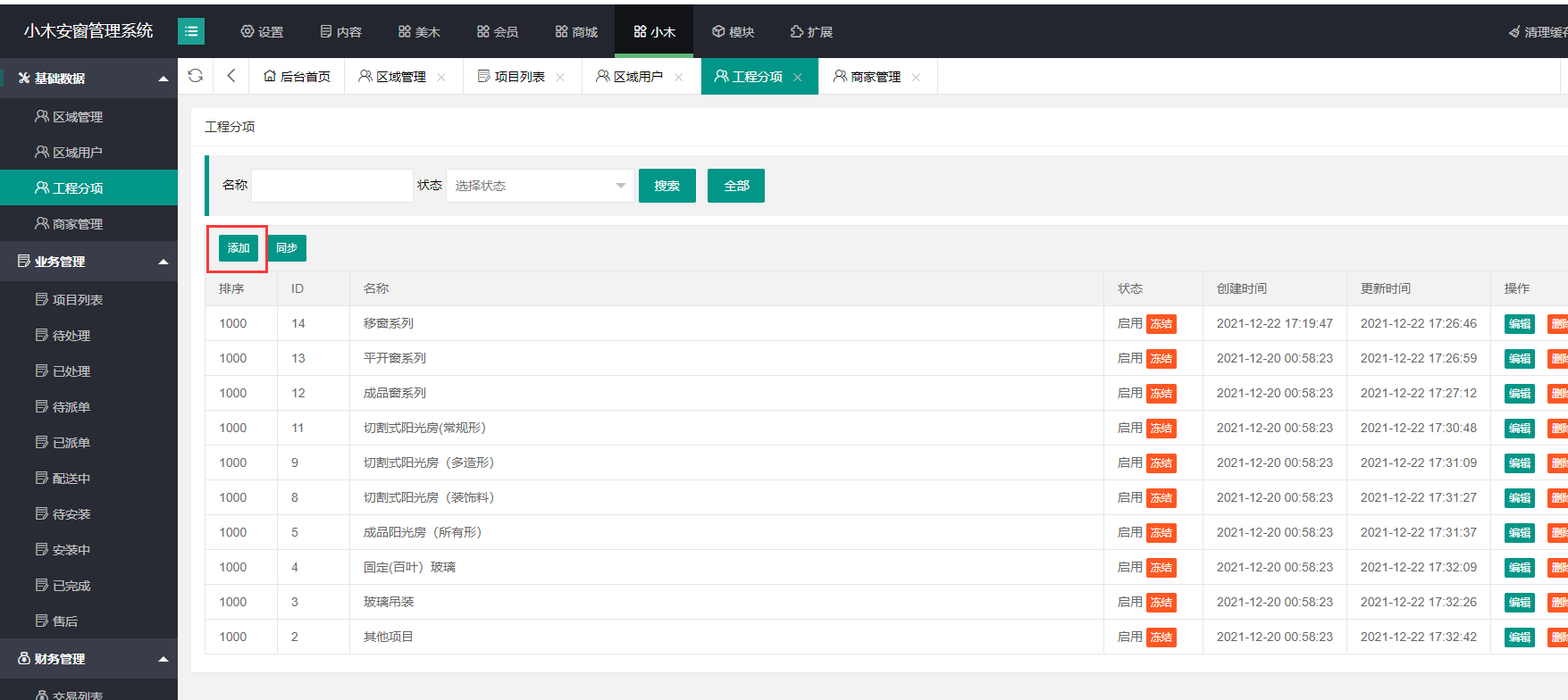Click 编辑 for 切割式阳光房(常规形) row
This screenshot has height=700, width=1568.
coord(1520,429)
